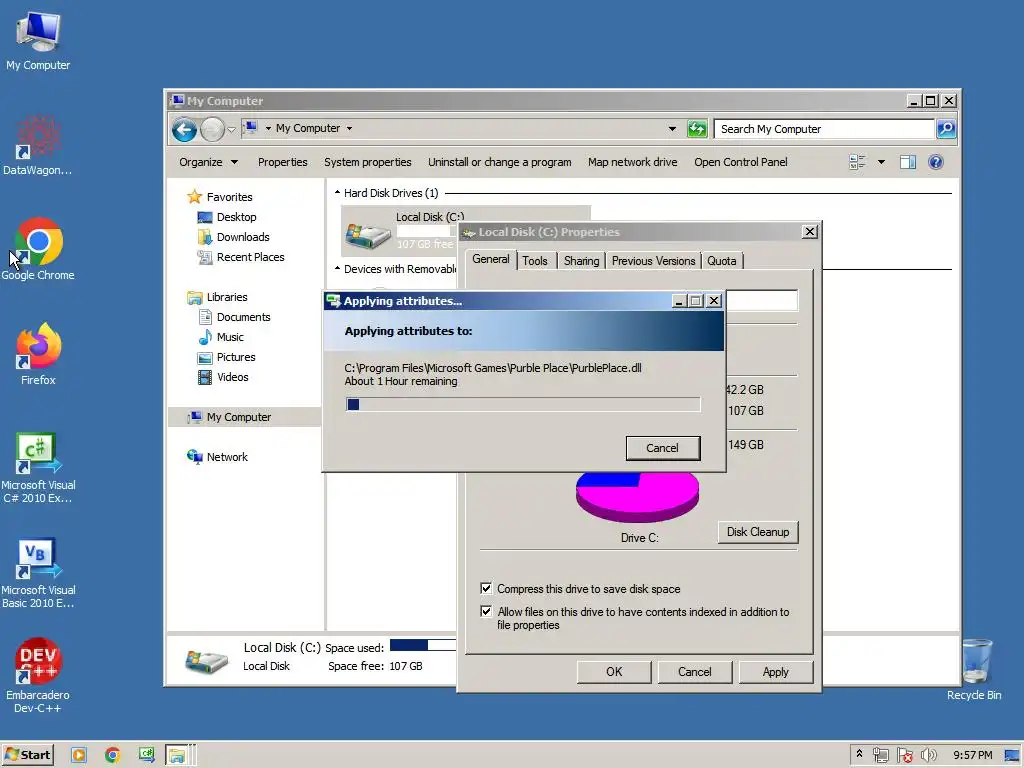
Task: Select Network in the navigation pane
Action: click(x=217, y=456)
